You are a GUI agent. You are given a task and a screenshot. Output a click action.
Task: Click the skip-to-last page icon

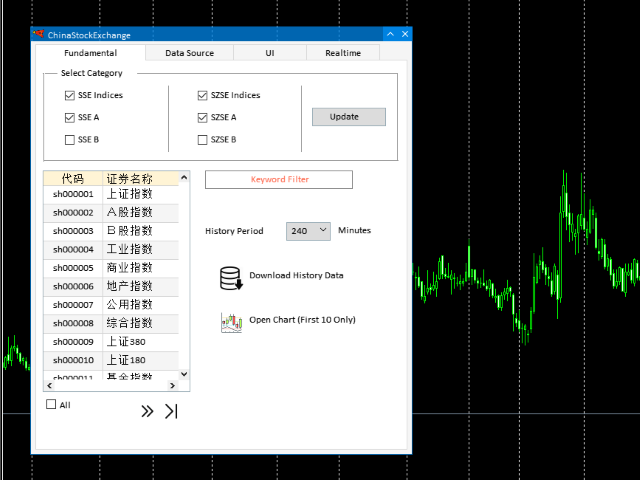click(171, 411)
